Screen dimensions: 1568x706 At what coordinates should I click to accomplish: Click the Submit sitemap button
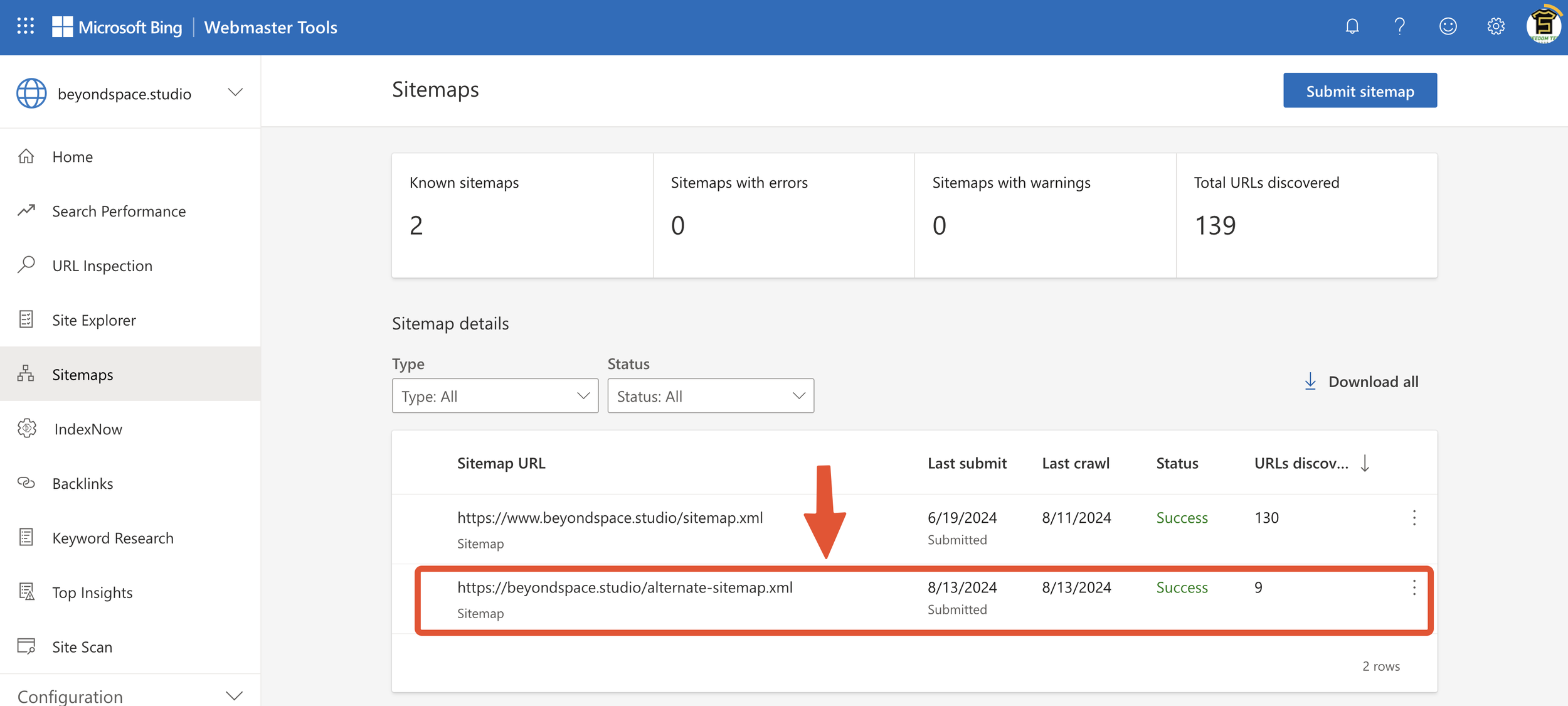[1360, 91]
